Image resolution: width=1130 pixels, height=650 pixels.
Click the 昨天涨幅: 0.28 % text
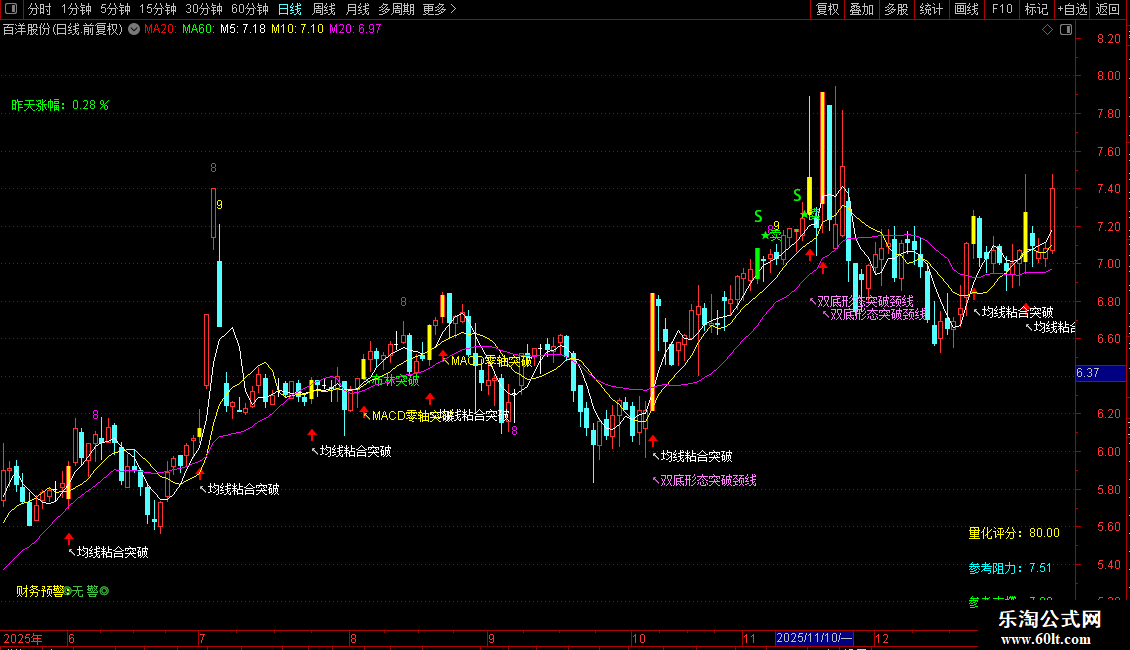60,105
